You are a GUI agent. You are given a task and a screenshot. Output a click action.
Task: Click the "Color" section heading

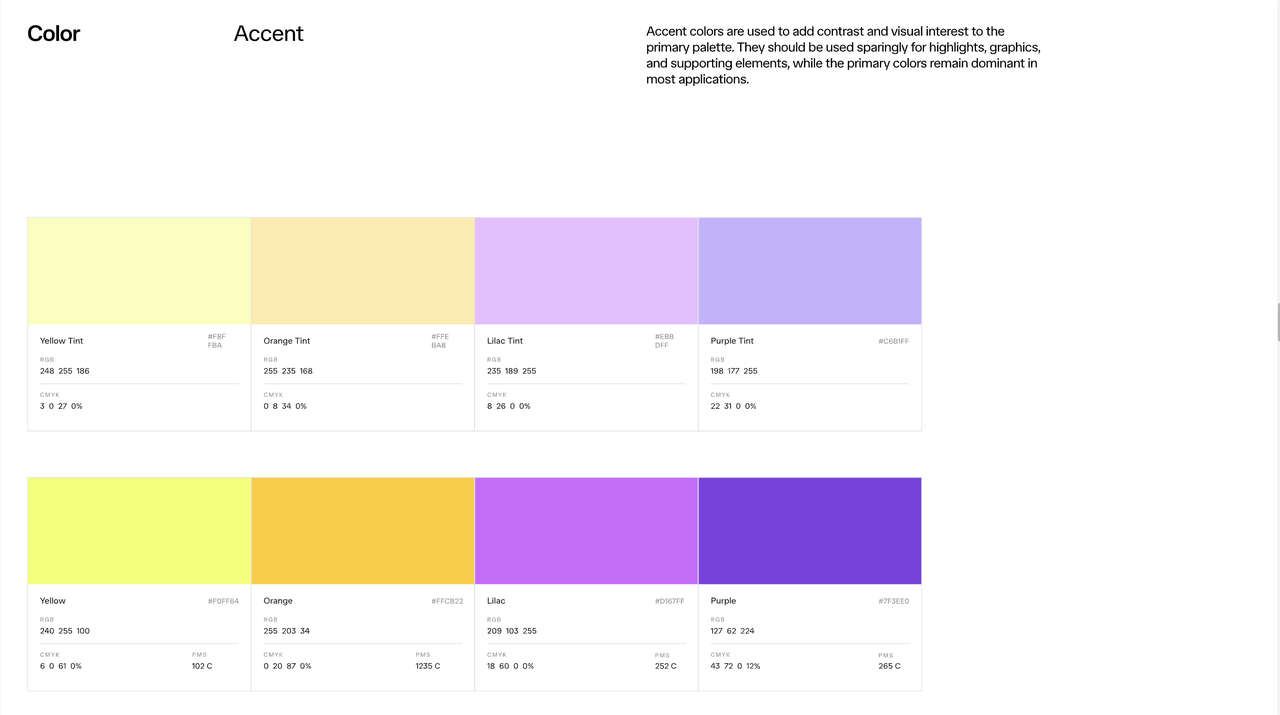click(53, 34)
